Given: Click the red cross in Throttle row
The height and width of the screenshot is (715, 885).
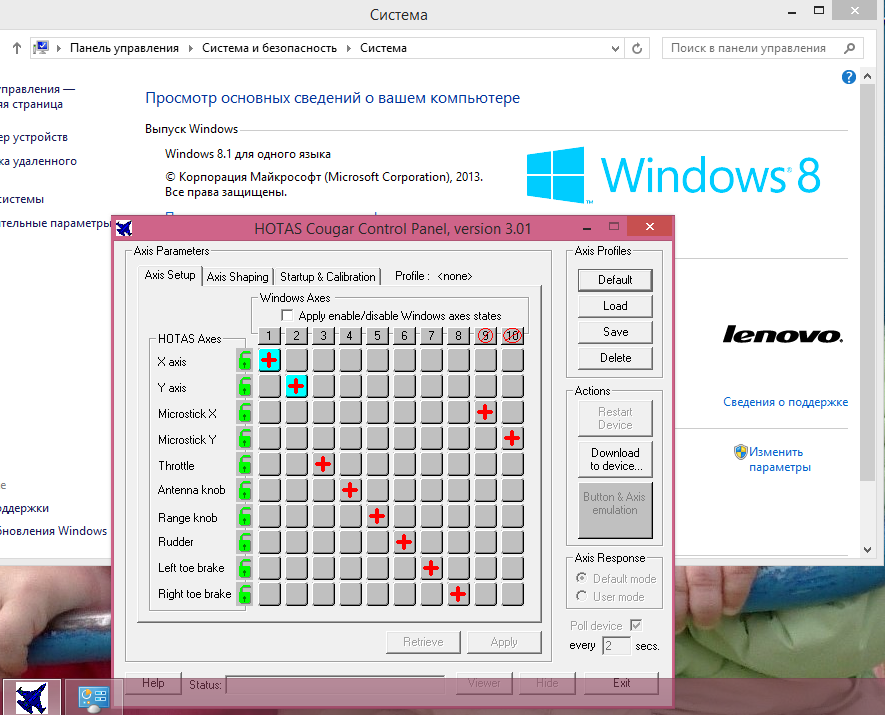Looking at the screenshot, I should point(323,464).
